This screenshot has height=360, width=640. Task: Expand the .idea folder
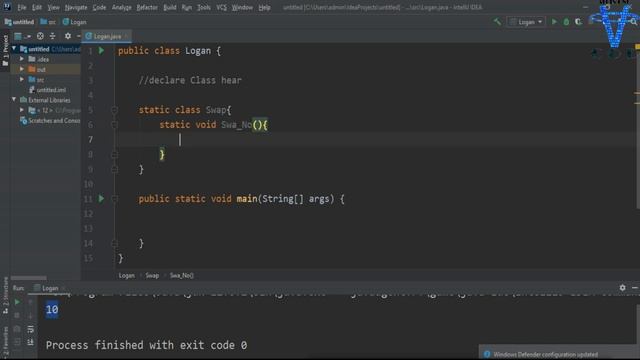[x=22, y=59]
